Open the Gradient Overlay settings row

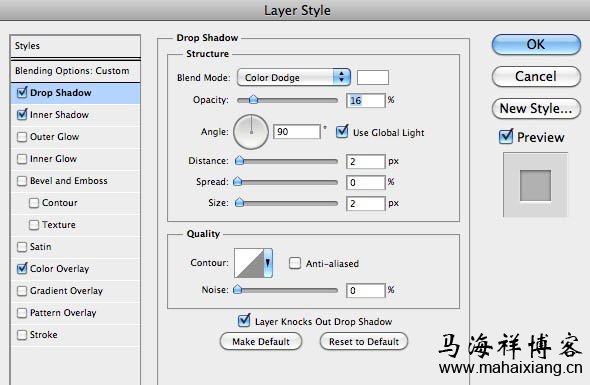click(x=75, y=291)
